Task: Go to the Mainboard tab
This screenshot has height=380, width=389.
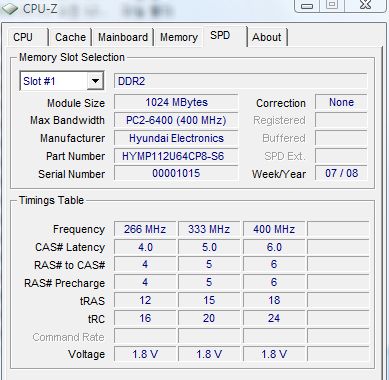Action: pos(123,37)
